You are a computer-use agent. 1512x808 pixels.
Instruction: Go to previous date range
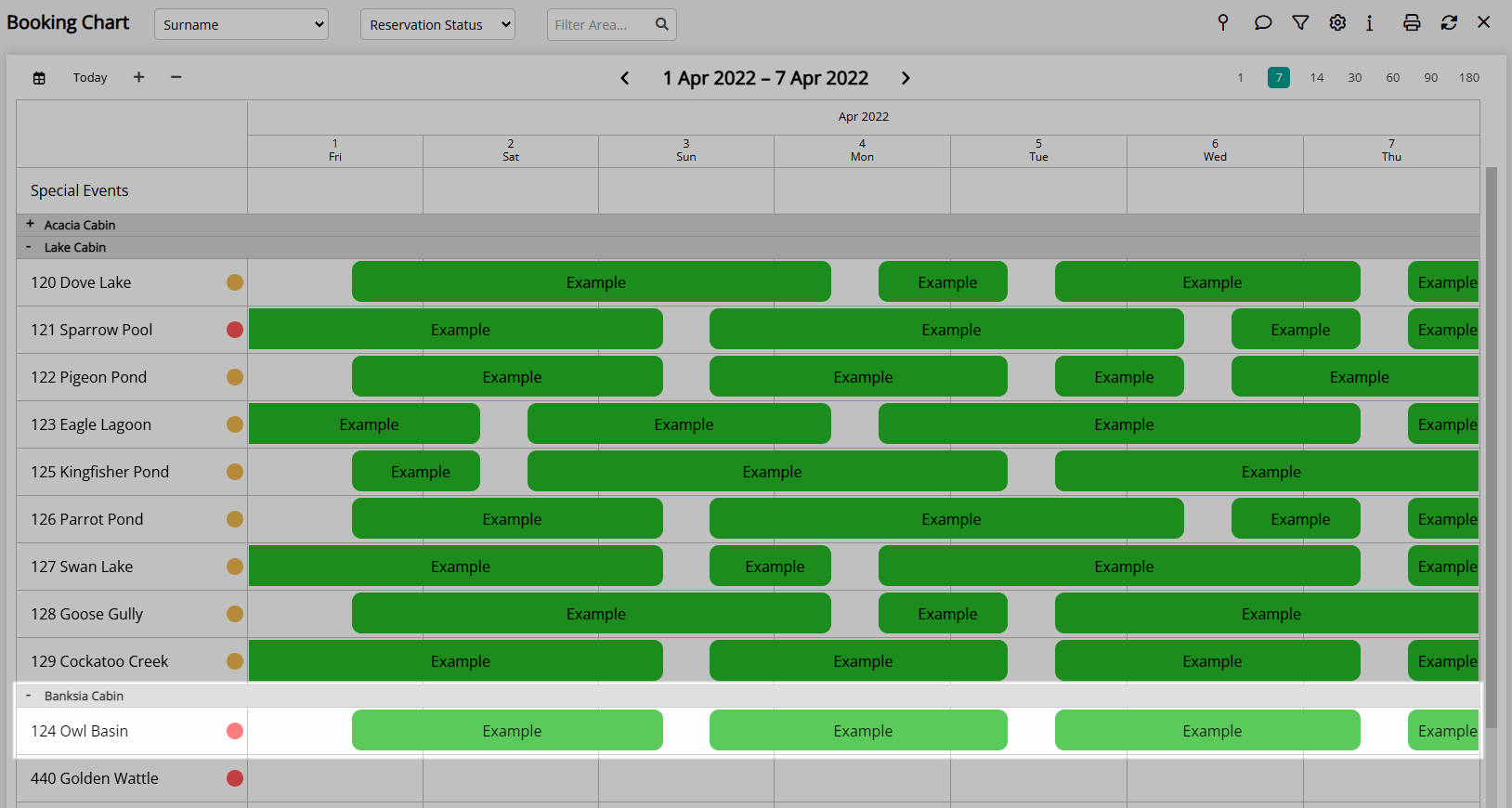point(625,78)
